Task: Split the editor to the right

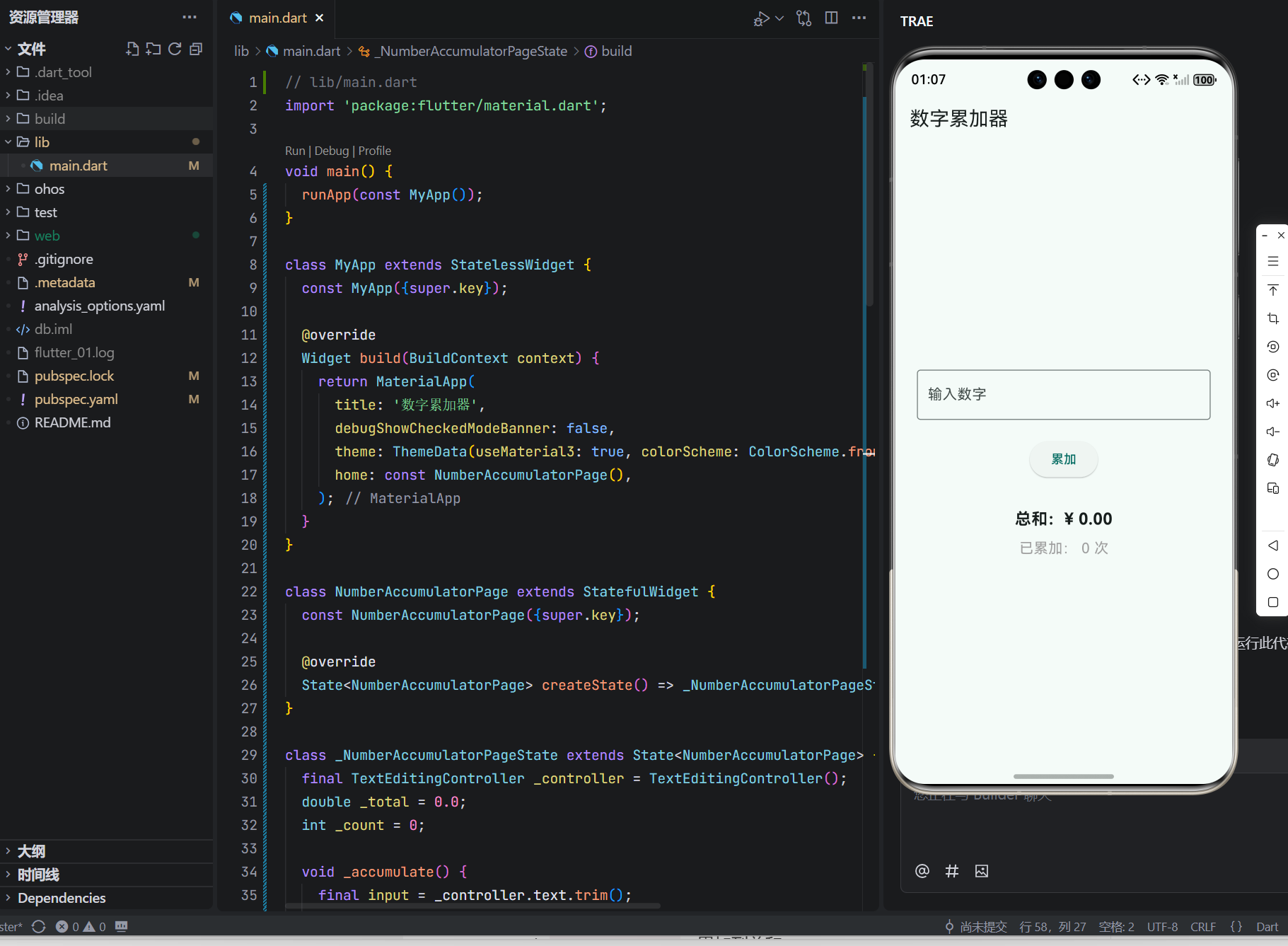Action: (x=832, y=18)
